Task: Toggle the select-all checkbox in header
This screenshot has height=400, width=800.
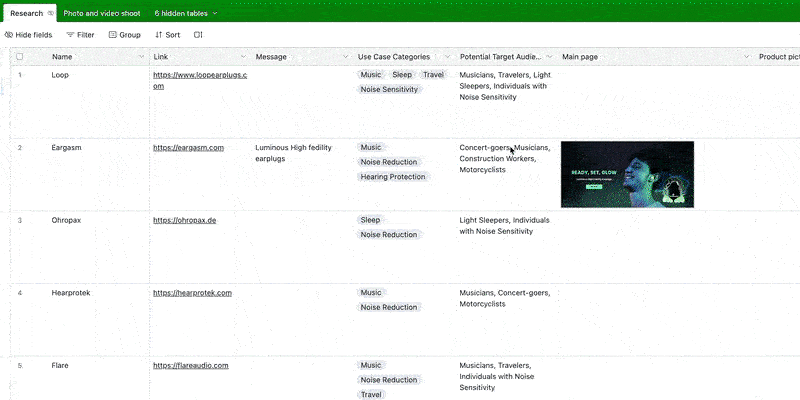Action: pyautogui.click(x=19, y=57)
